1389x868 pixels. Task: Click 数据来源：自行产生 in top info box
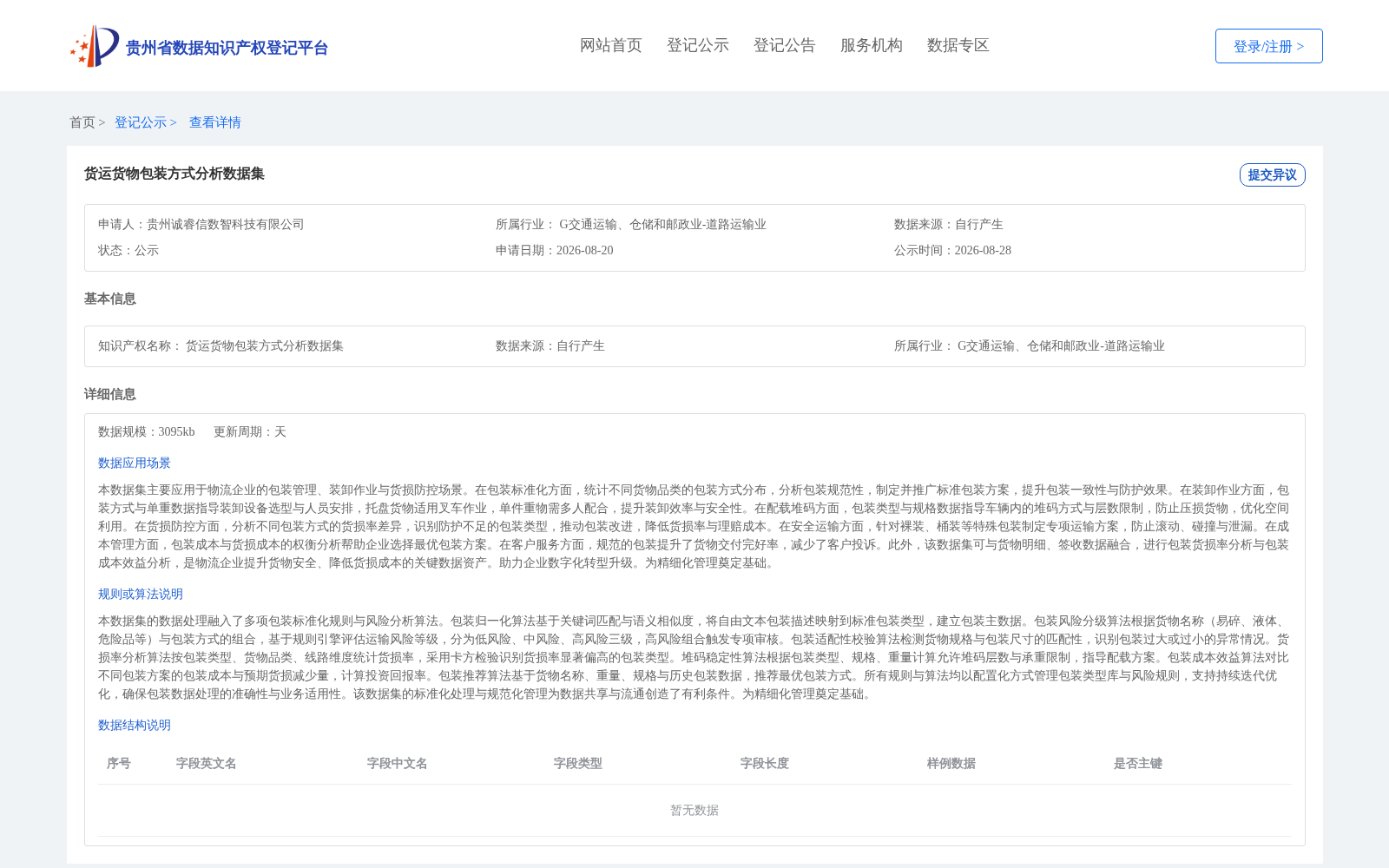pos(949,224)
